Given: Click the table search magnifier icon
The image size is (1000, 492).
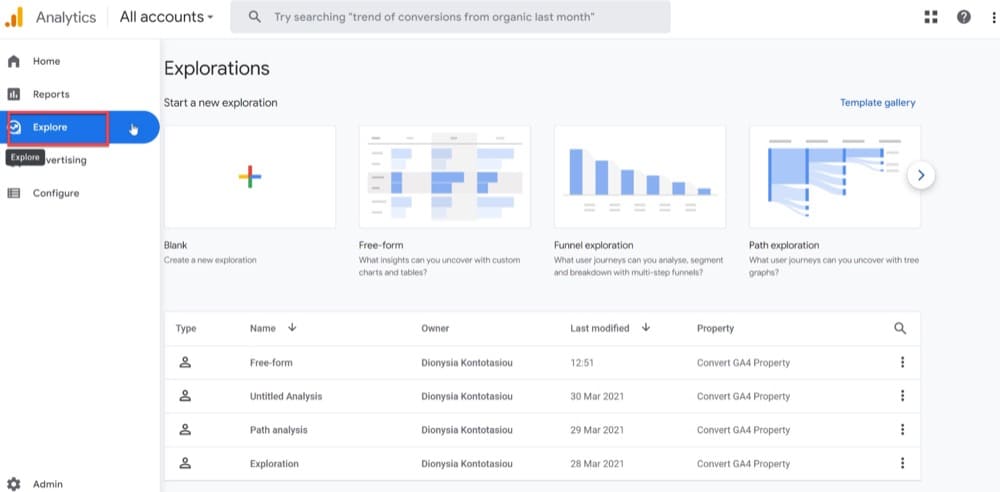Looking at the screenshot, I should click(900, 328).
